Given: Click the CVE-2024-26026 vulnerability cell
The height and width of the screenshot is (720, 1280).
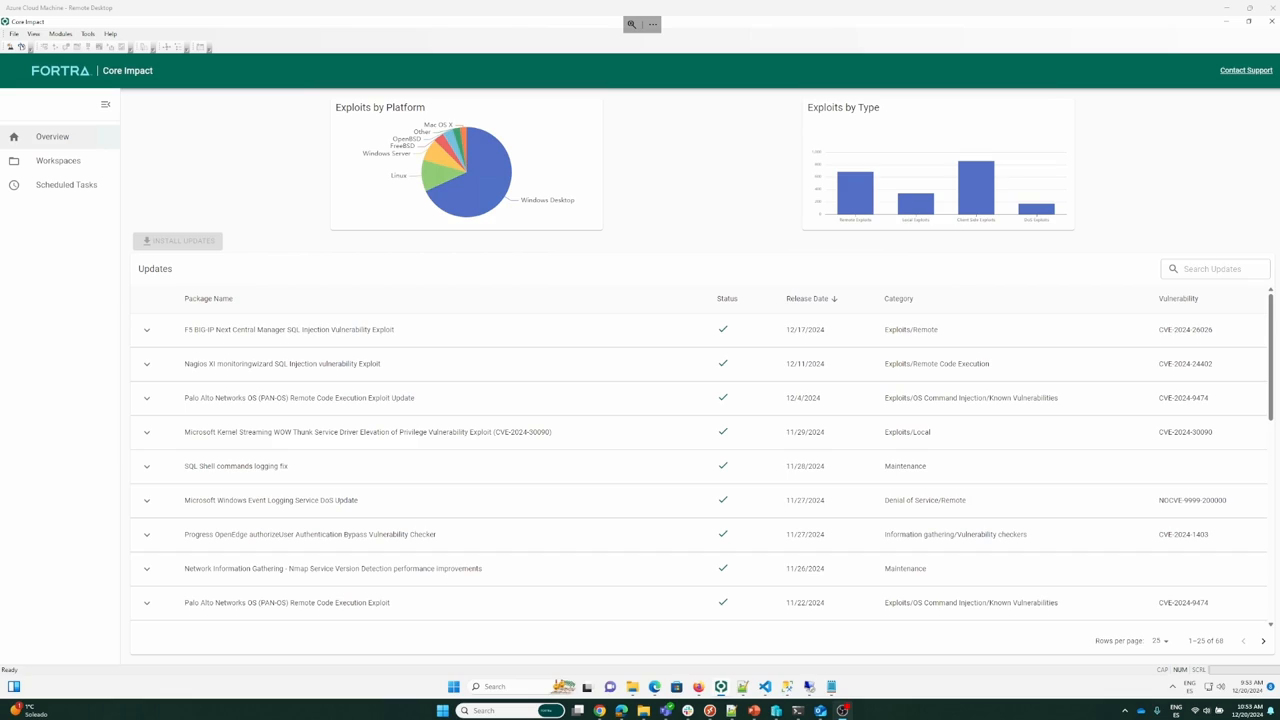Looking at the screenshot, I should (1185, 330).
